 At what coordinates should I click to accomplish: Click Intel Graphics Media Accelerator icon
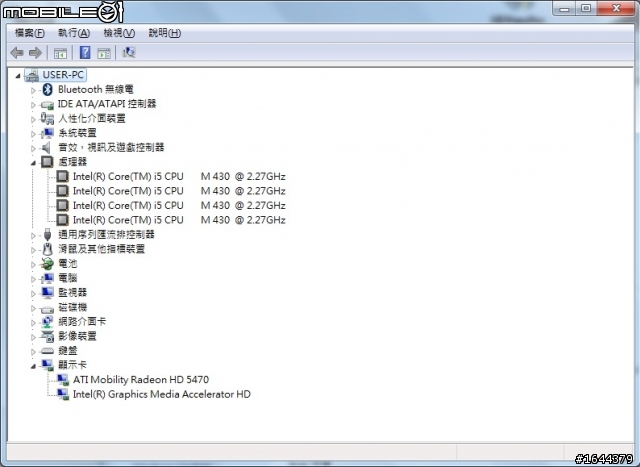(63, 394)
